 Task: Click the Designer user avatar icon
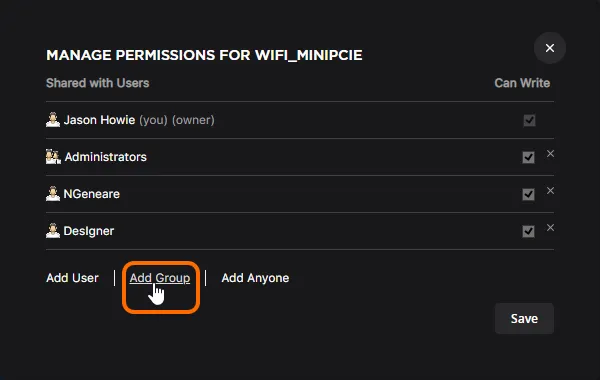coord(53,231)
